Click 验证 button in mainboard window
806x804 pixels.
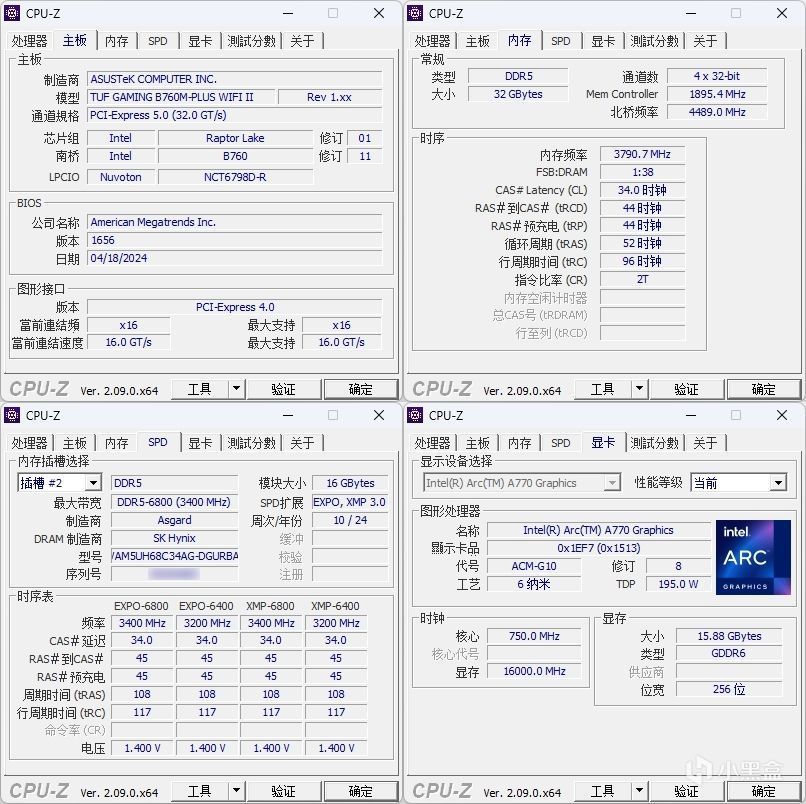pos(283,389)
